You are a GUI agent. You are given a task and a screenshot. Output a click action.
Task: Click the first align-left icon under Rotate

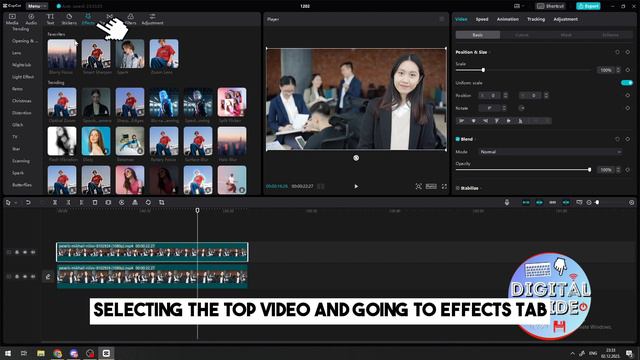[462, 121]
